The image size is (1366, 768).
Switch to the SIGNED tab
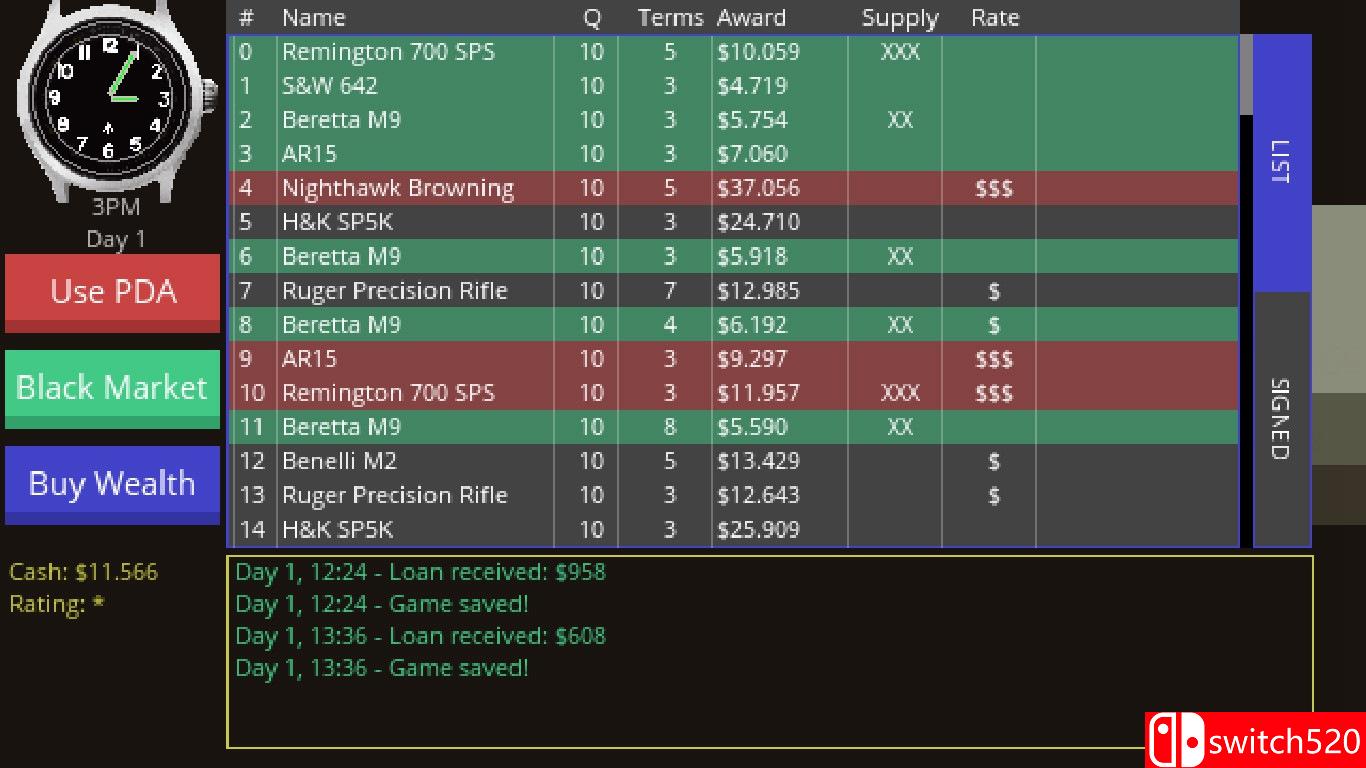[x=1281, y=419]
